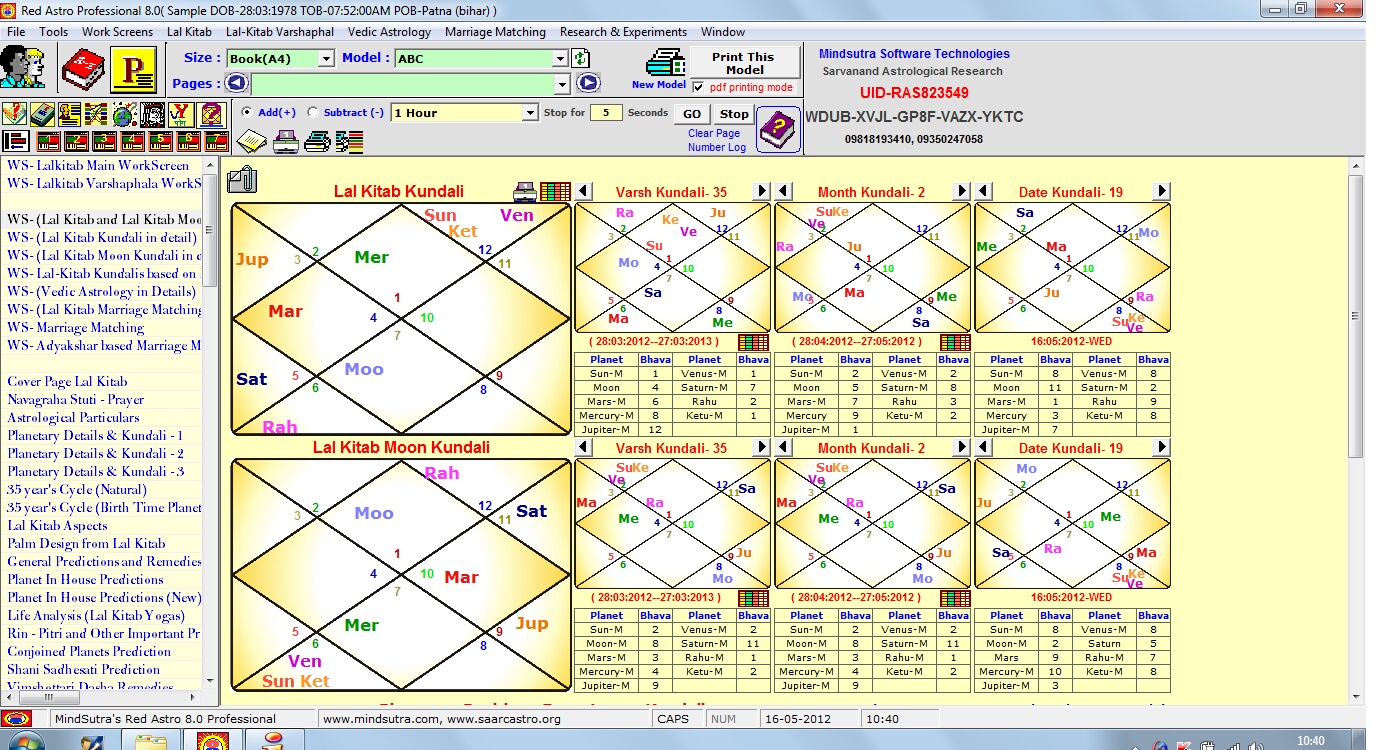Click next arrow of Date Kundali in Lal Kitab Kundali row
The width and height of the screenshot is (1400, 750).
(1162, 191)
